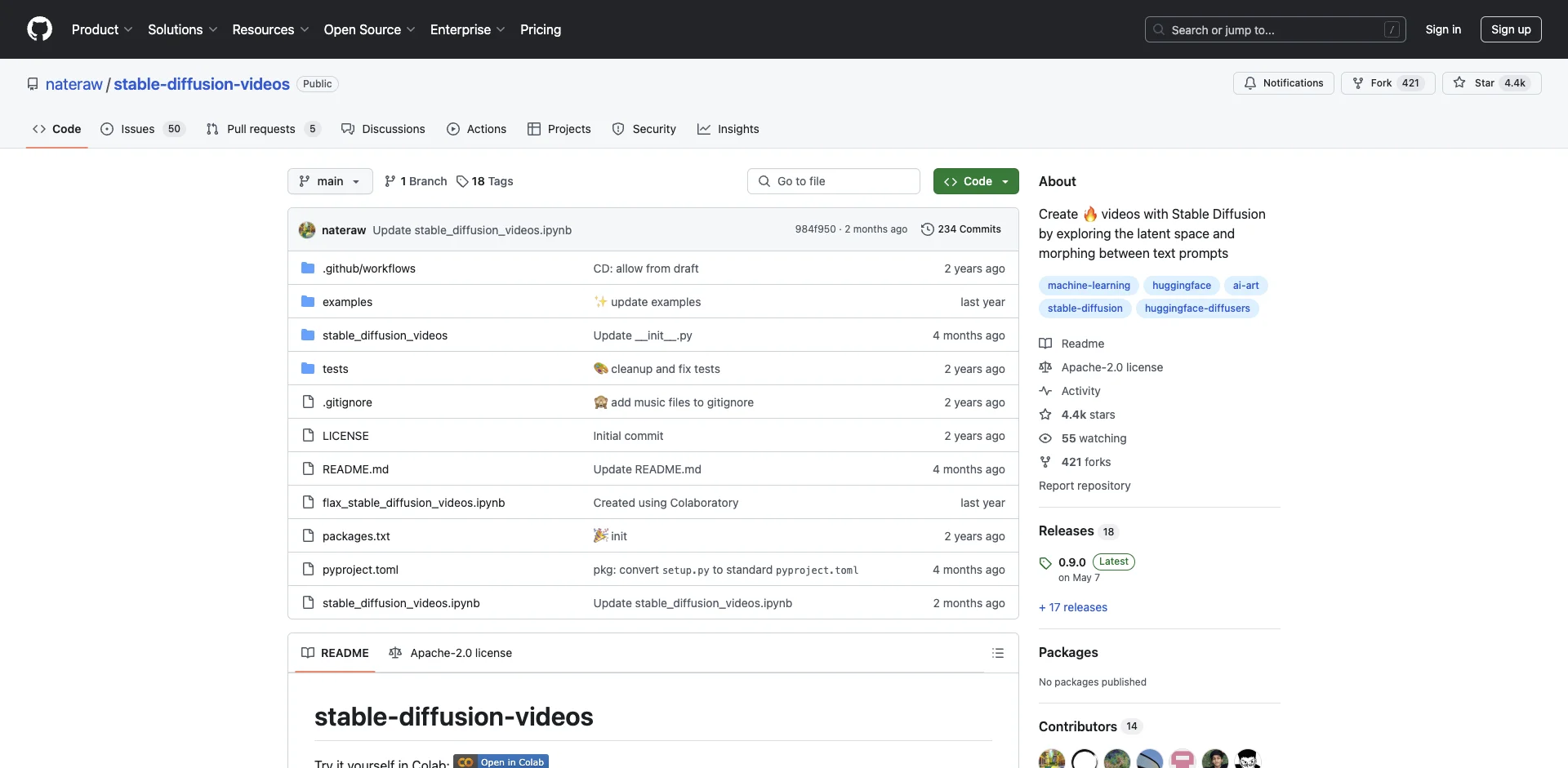Click the packages.txt file icon
The height and width of the screenshot is (768, 1568).
pyautogui.click(x=308, y=536)
